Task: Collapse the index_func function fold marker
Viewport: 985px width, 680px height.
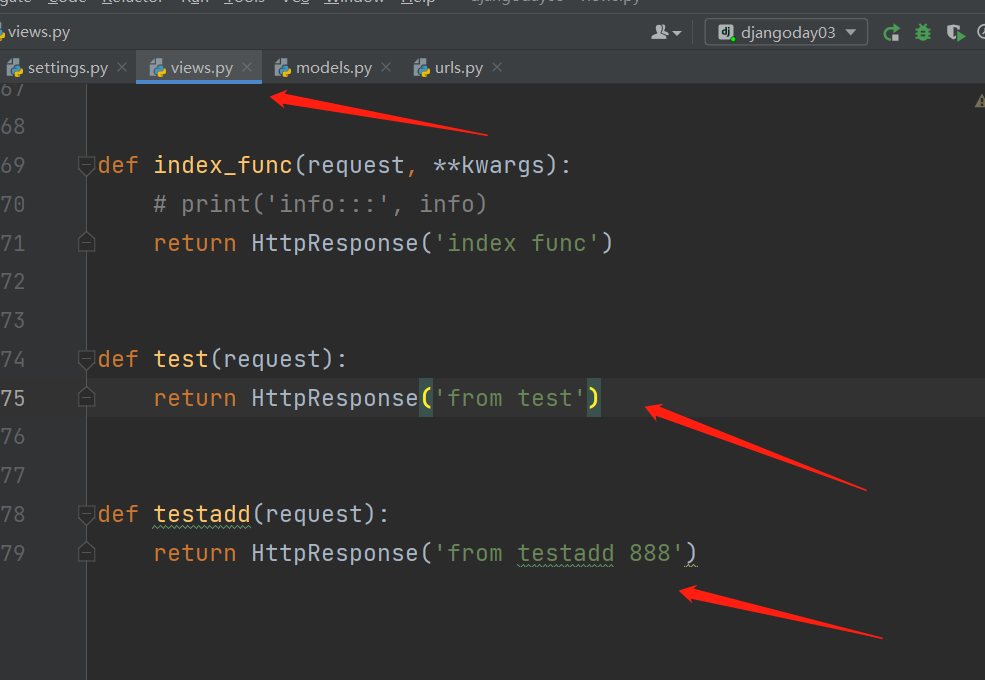Action: pos(86,165)
